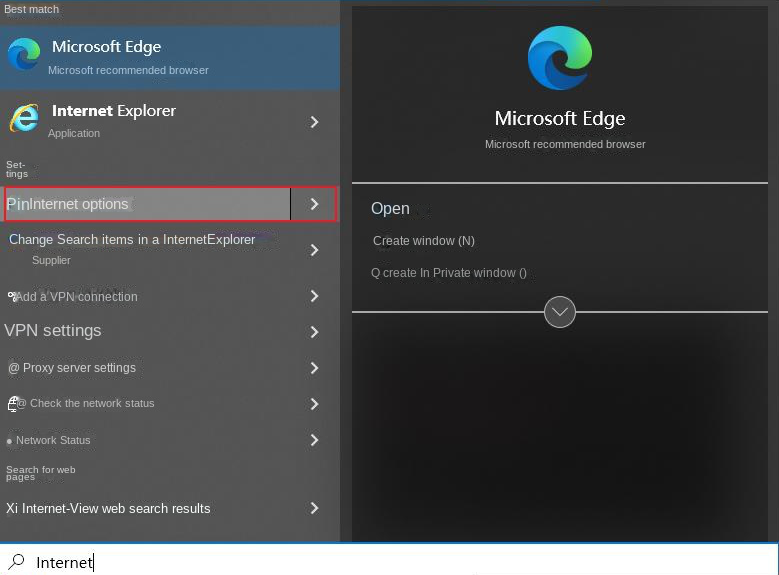Click the large Edge logo in preview pane
The width and height of the screenshot is (779, 575).
[x=559, y=59]
